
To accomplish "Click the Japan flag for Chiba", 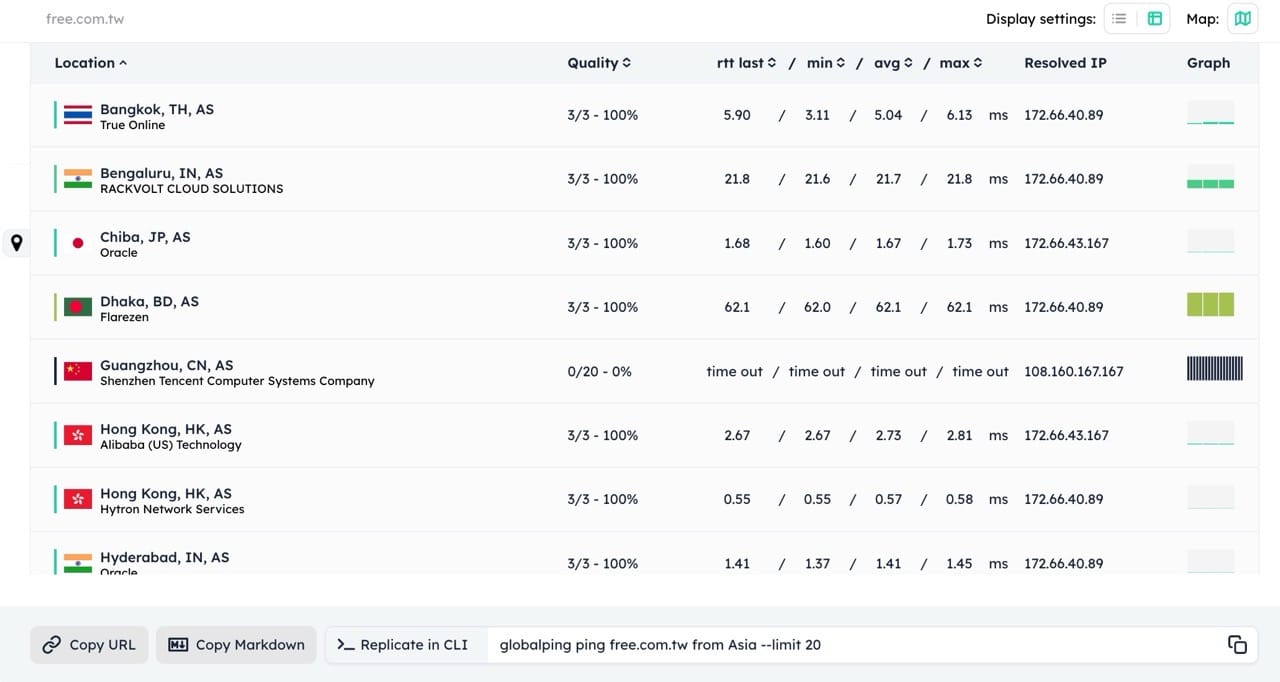I will pyautogui.click(x=78, y=243).
